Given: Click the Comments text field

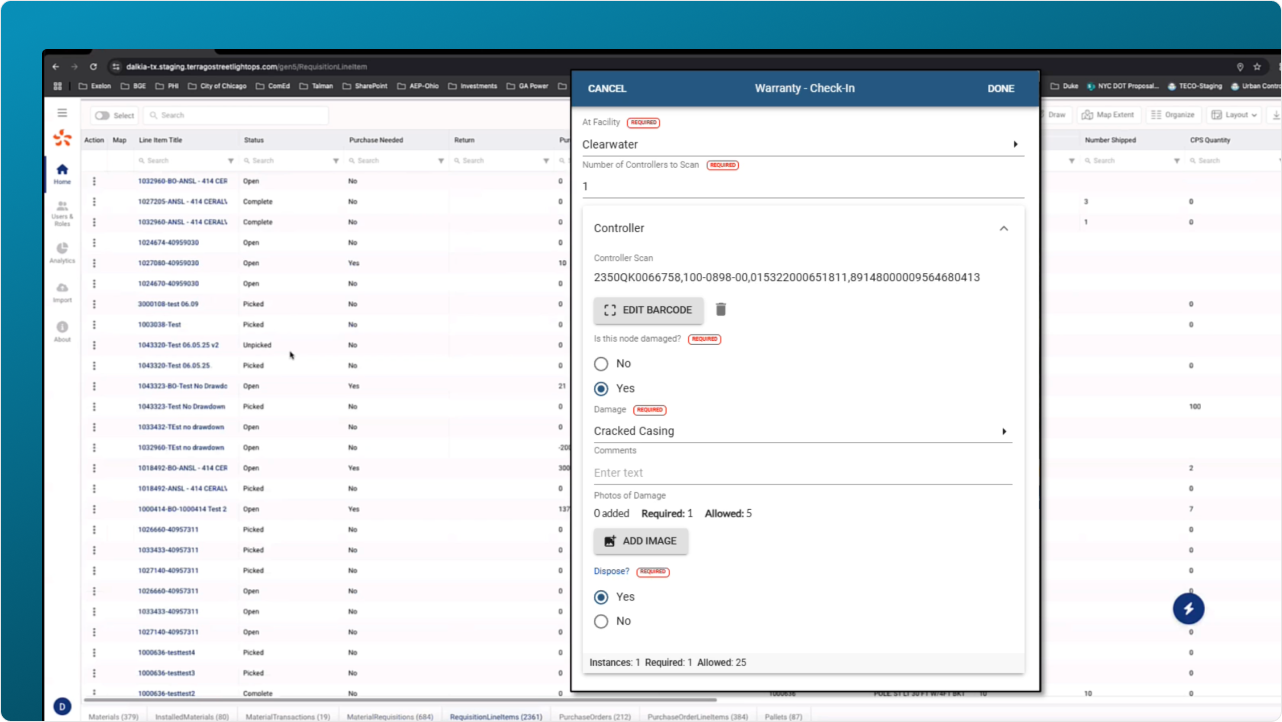Looking at the screenshot, I should (802, 473).
